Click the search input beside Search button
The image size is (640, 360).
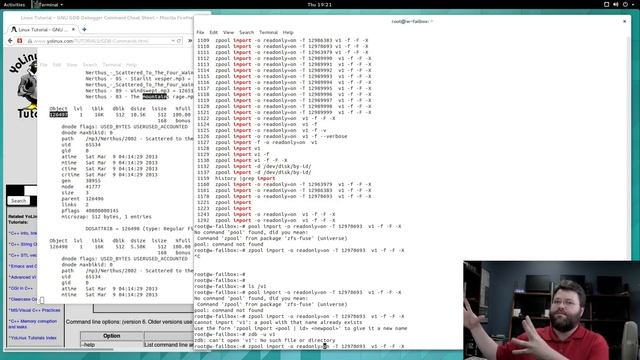[30, 191]
